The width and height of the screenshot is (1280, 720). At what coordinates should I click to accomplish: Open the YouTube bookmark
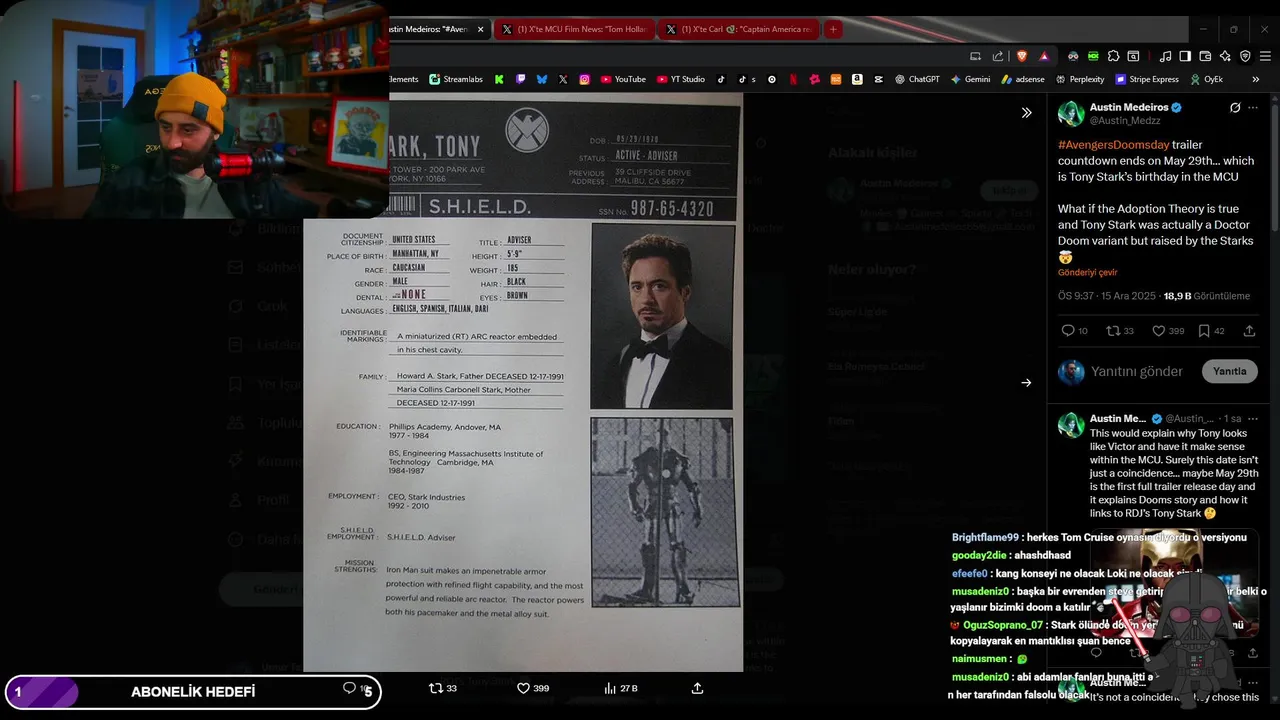[x=623, y=79]
